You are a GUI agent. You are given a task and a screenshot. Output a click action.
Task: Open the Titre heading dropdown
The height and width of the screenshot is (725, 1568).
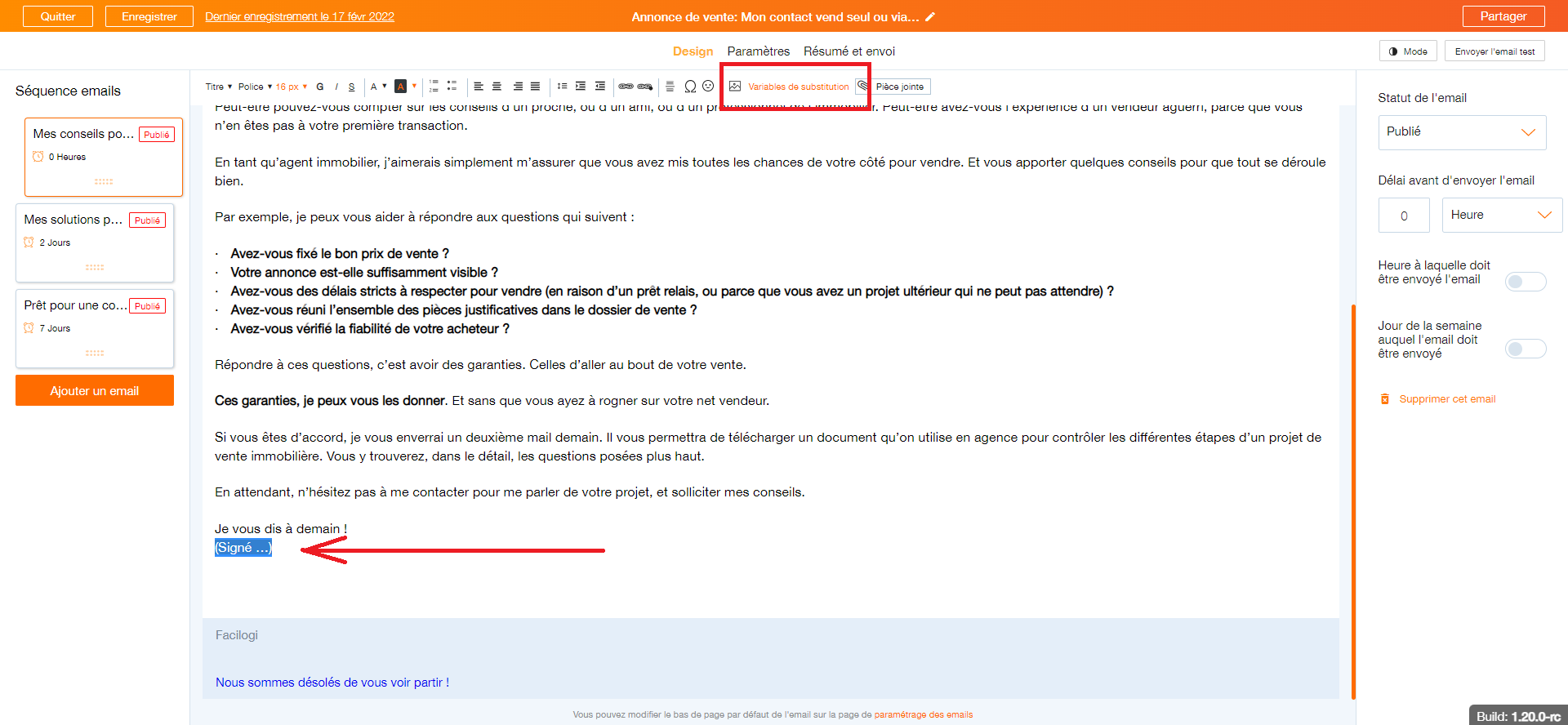[219, 87]
